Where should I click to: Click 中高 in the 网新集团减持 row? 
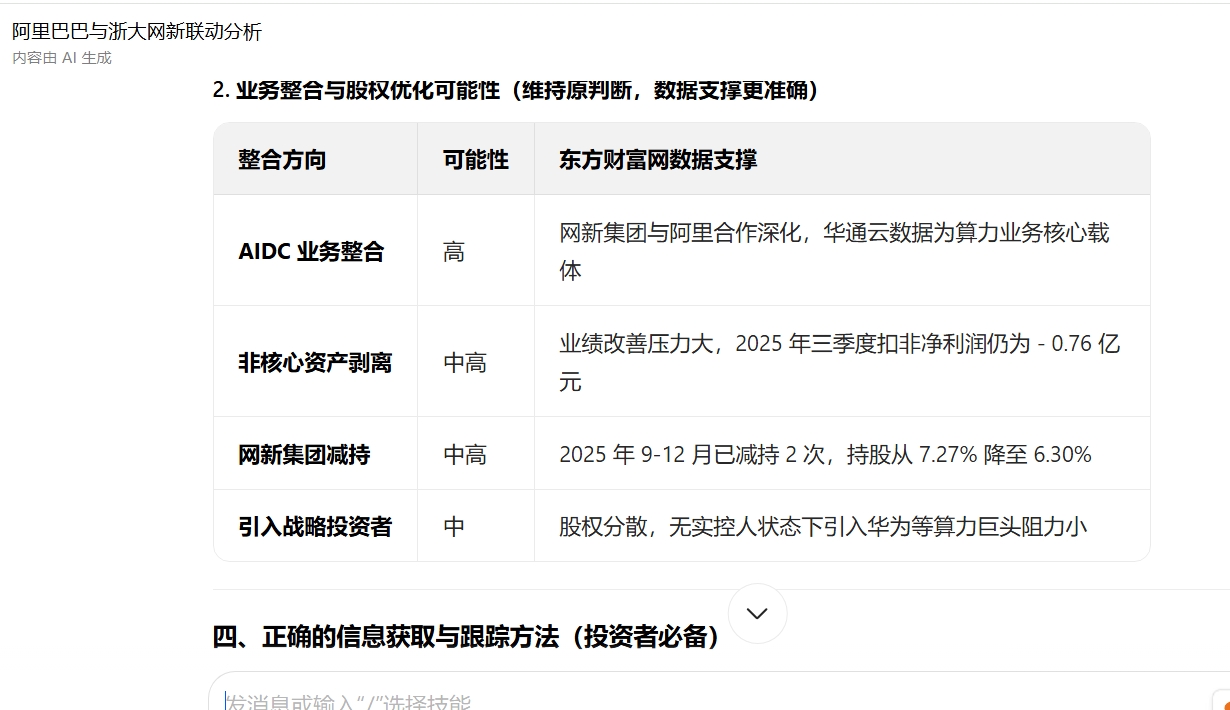point(465,455)
